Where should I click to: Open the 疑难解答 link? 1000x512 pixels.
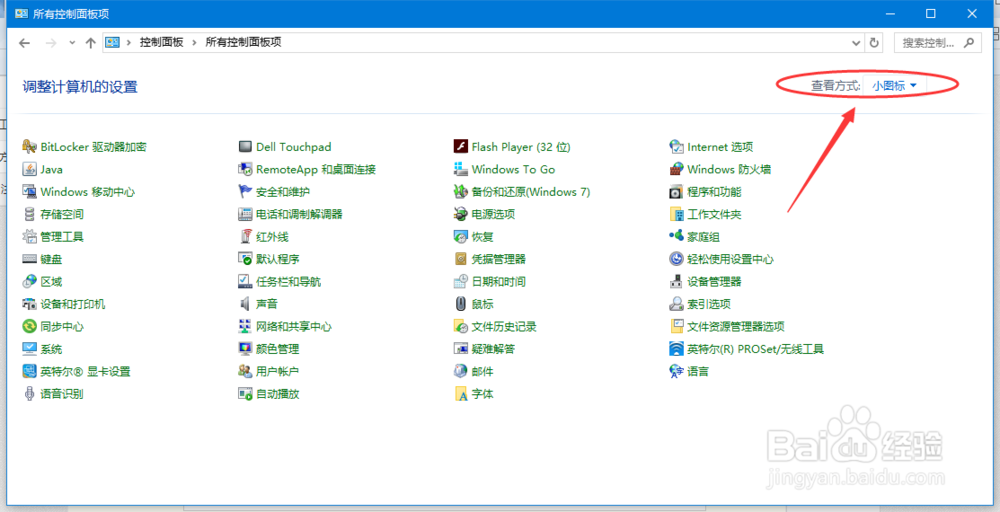tap(493, 349)
